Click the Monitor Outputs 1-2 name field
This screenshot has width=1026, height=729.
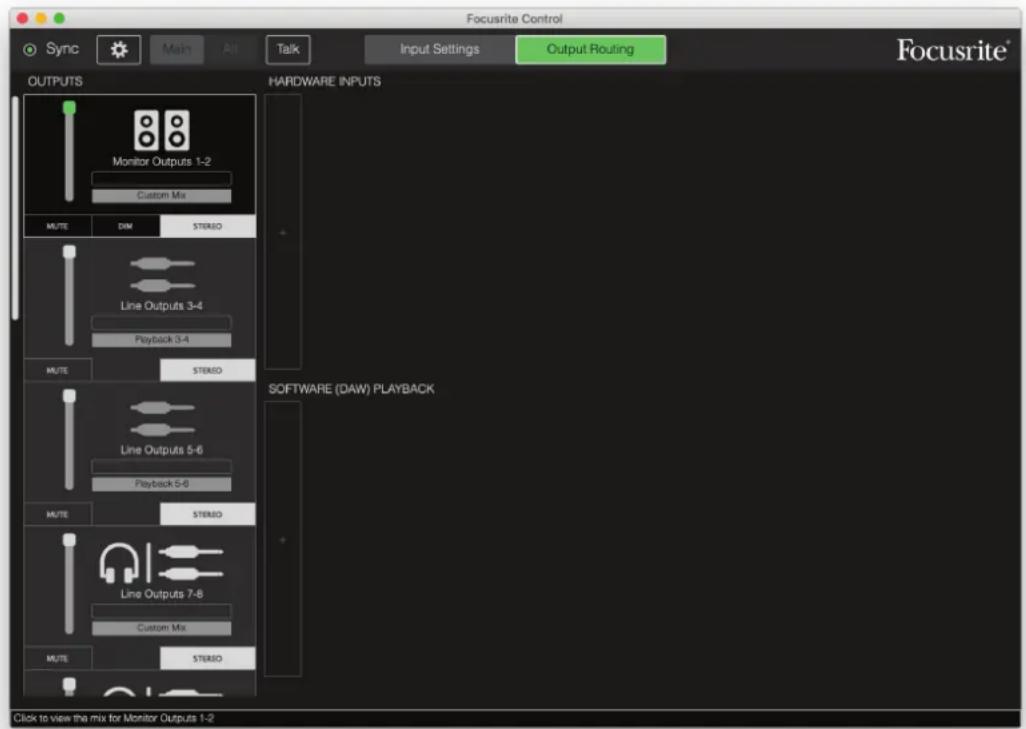pyautogui.click(x=162, y=179)
